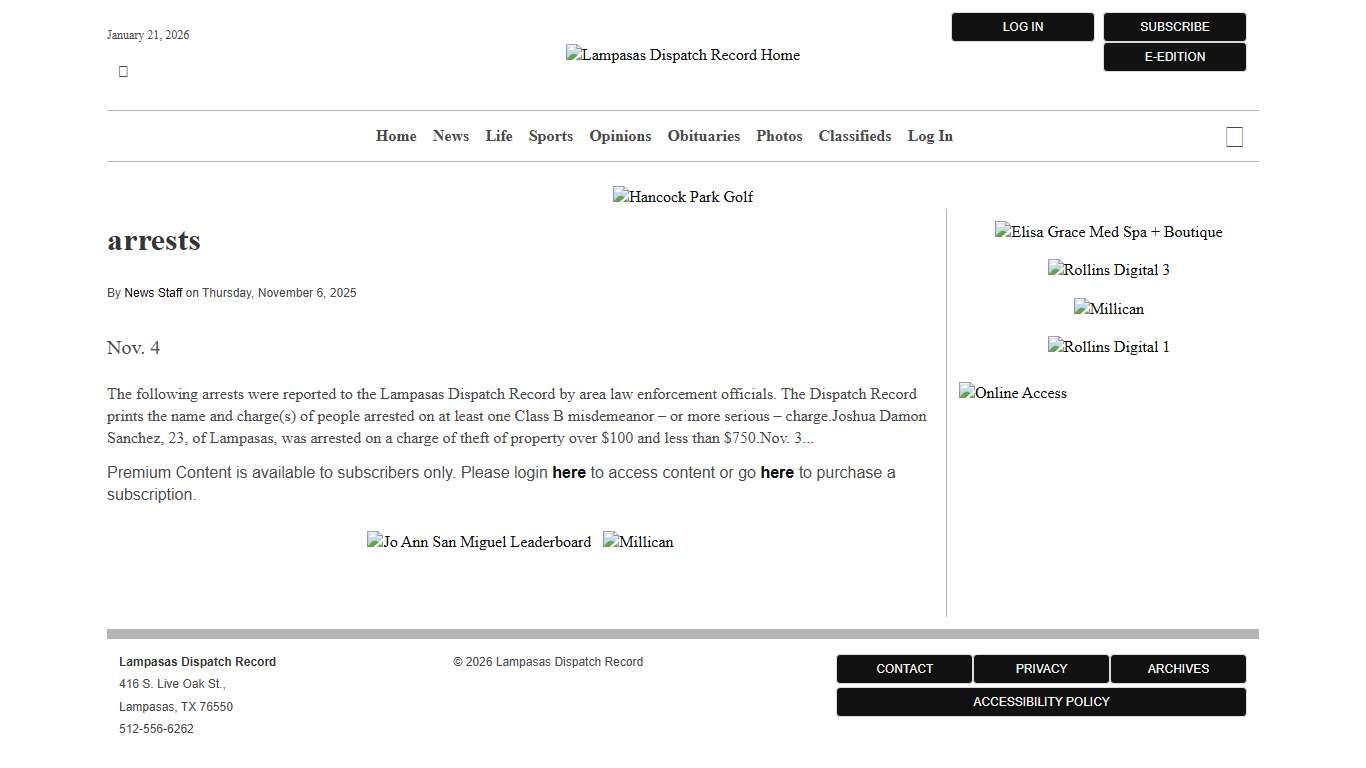Click the Elisa Grace Med Spa banner
This screenshot has height=768, width=1366.
[1108, 231]
